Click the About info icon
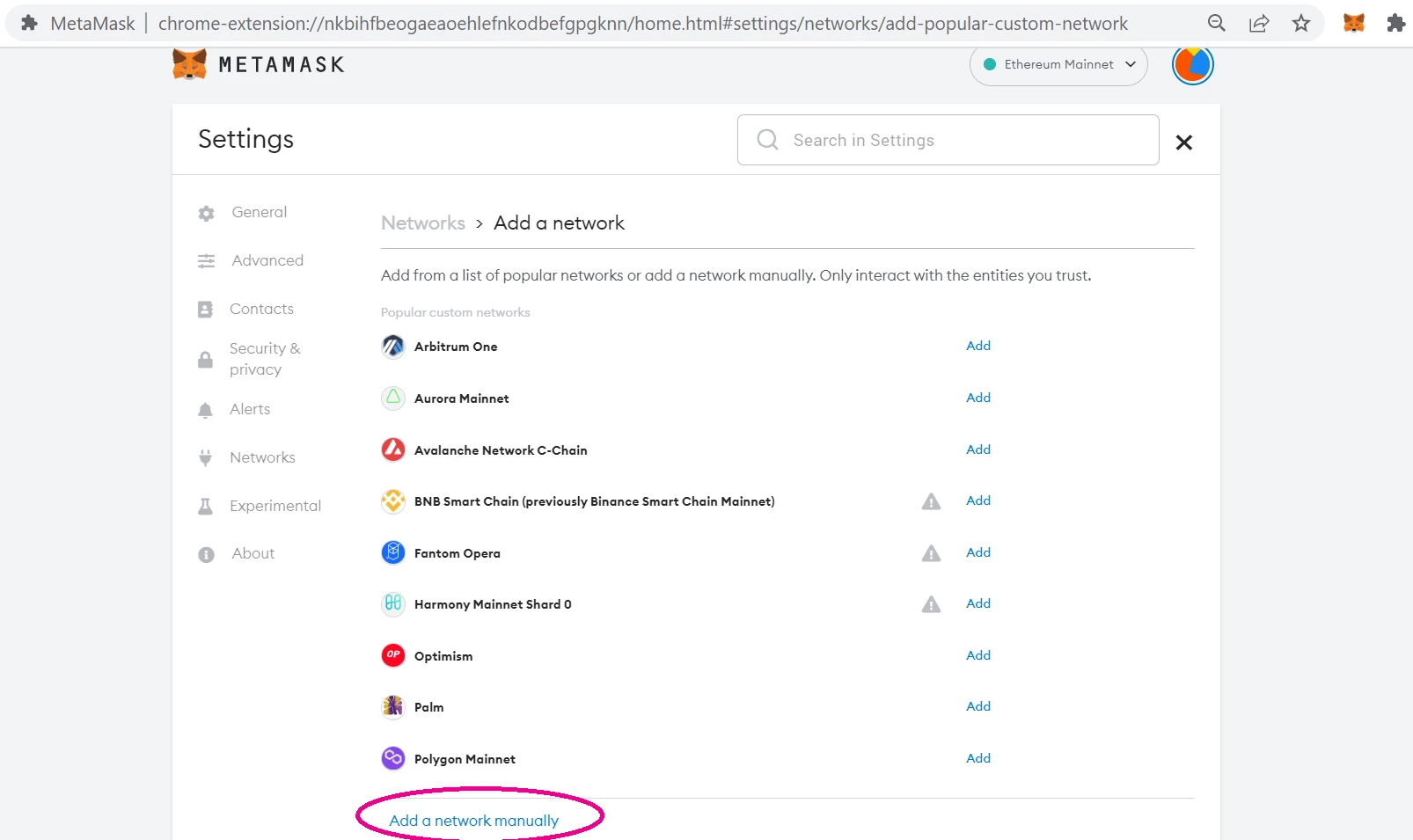This screenshot has height=840, width=1413. 206,554
